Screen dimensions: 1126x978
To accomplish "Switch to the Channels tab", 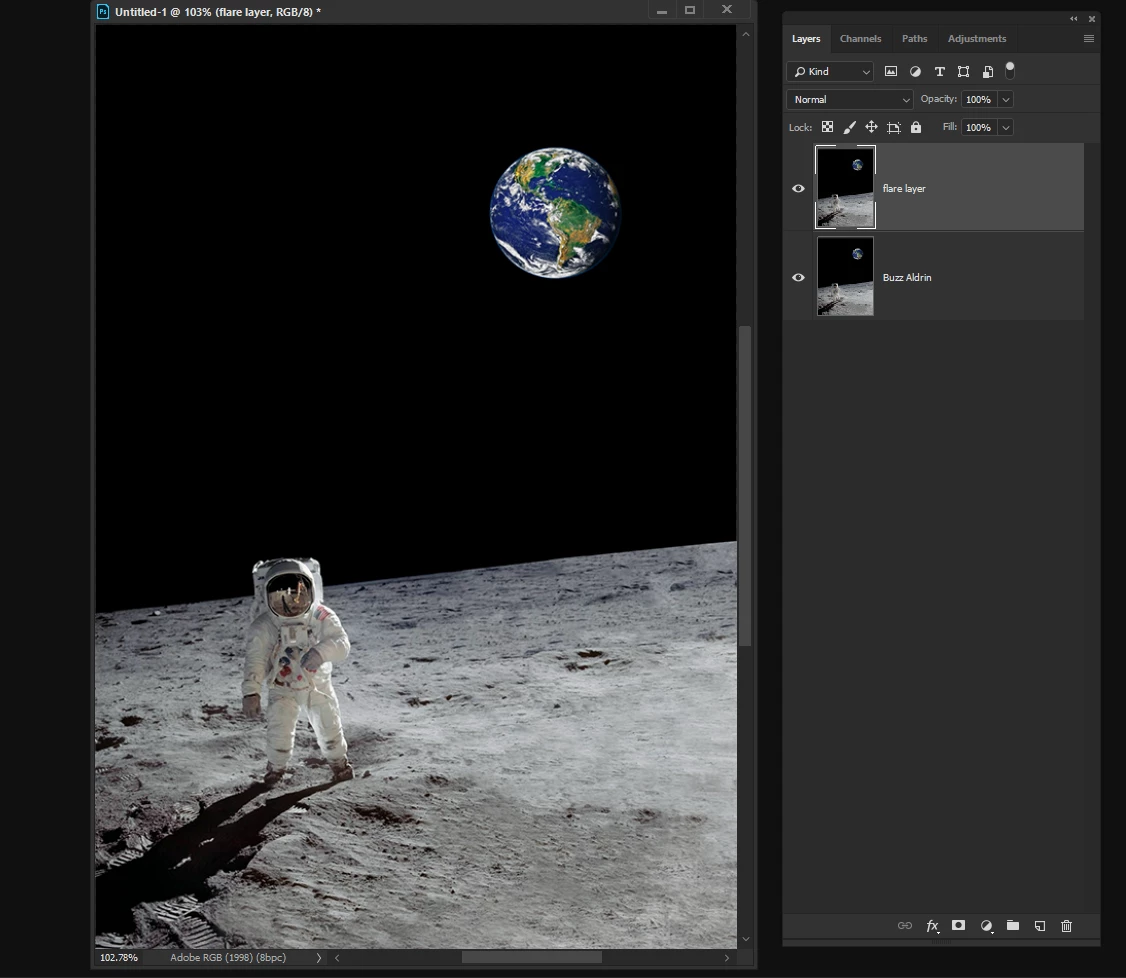I will pyautogui.click(x=860, y=39).
